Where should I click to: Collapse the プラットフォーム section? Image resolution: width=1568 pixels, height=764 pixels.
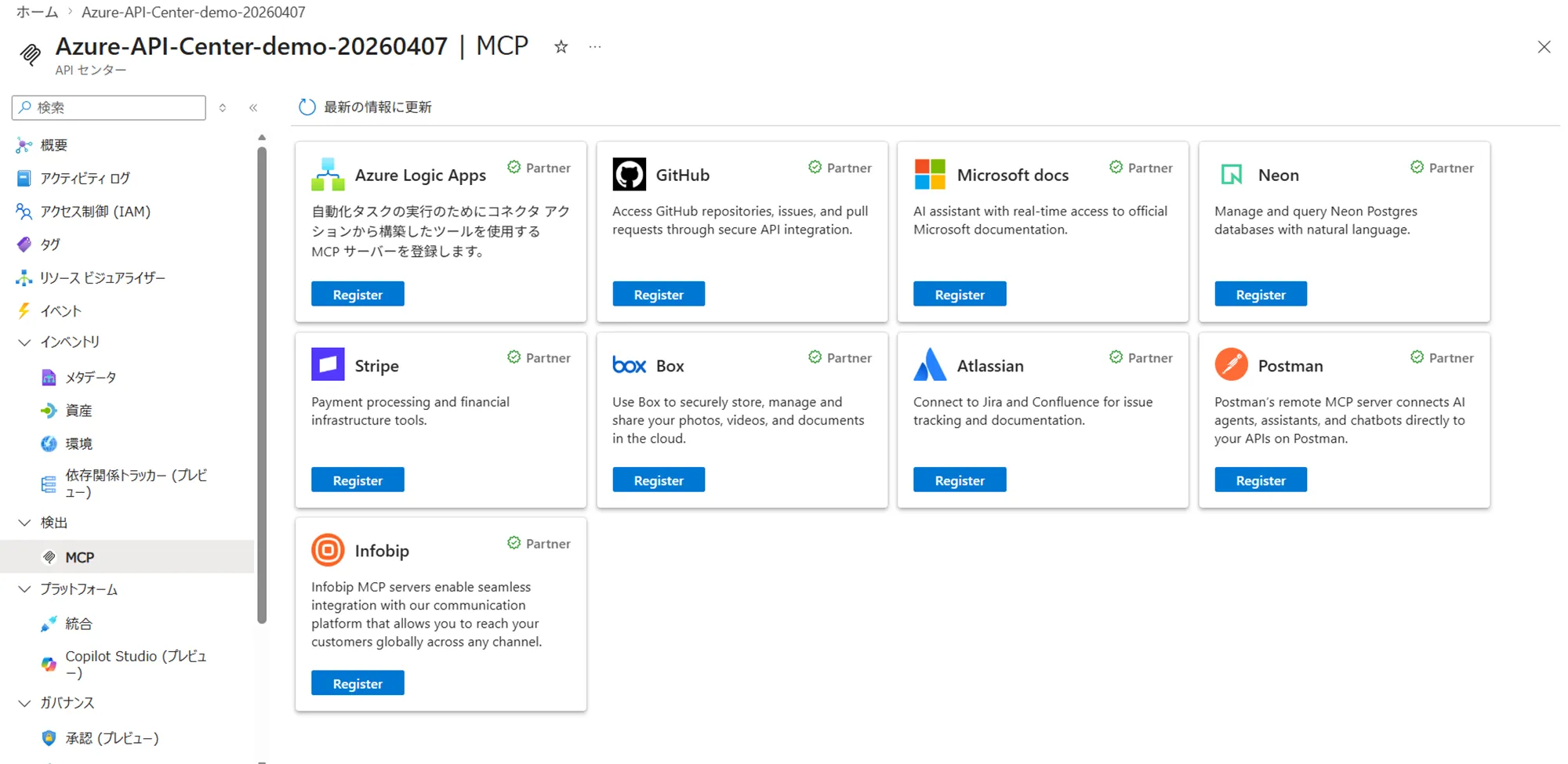tap(24, 589)
